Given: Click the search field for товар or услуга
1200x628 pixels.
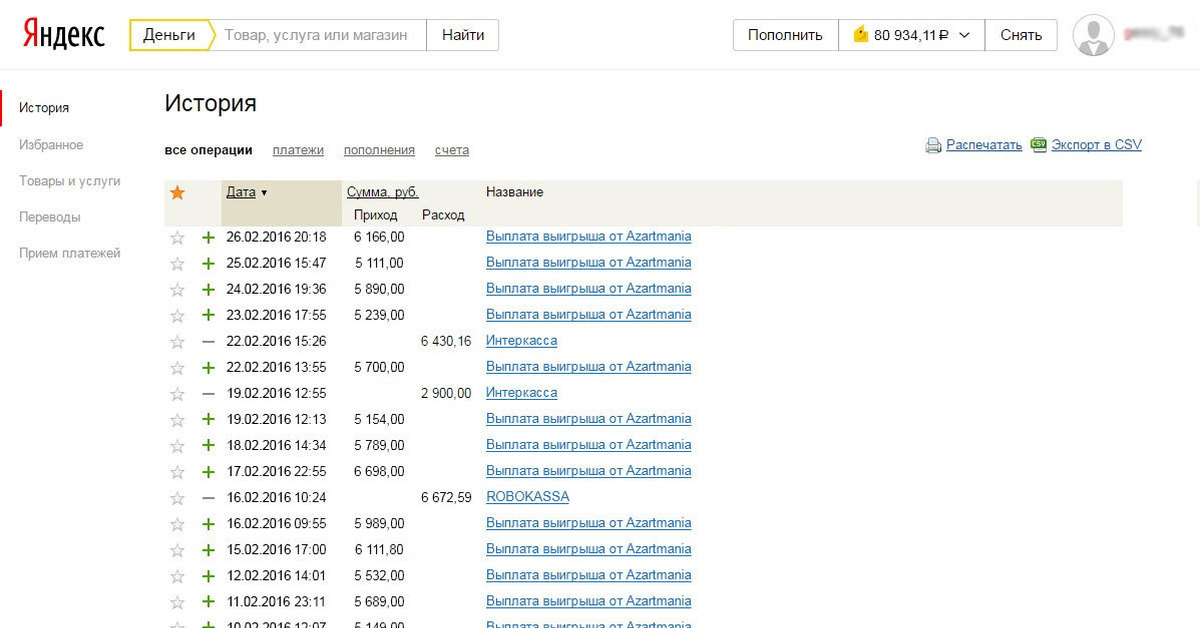Looking at the screenshot, I should pos(316,35).
